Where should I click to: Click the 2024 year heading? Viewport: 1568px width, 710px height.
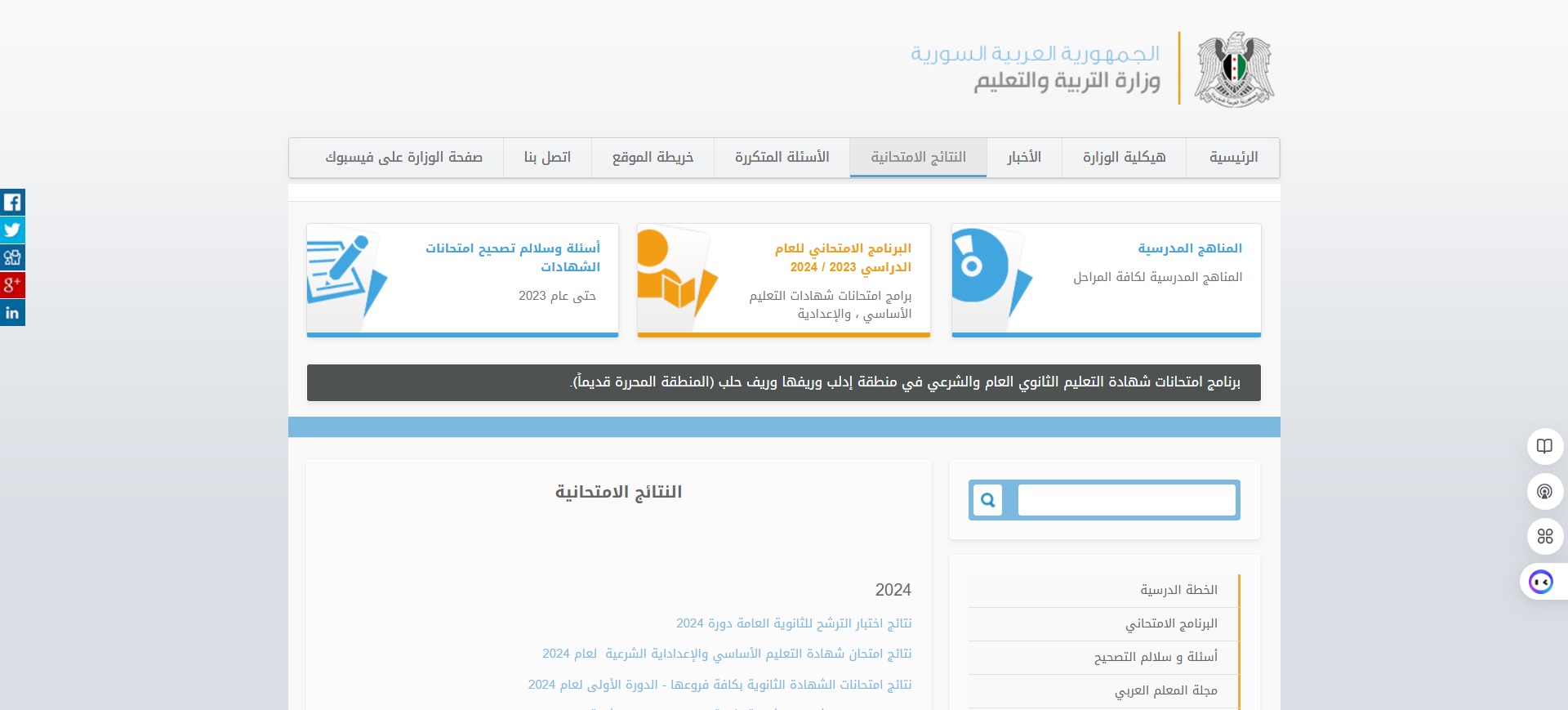(x=893, y=590)
